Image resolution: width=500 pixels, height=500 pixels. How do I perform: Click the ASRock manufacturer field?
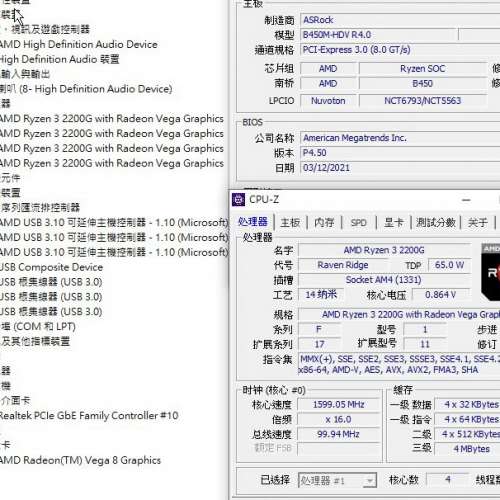click(400, 20)
